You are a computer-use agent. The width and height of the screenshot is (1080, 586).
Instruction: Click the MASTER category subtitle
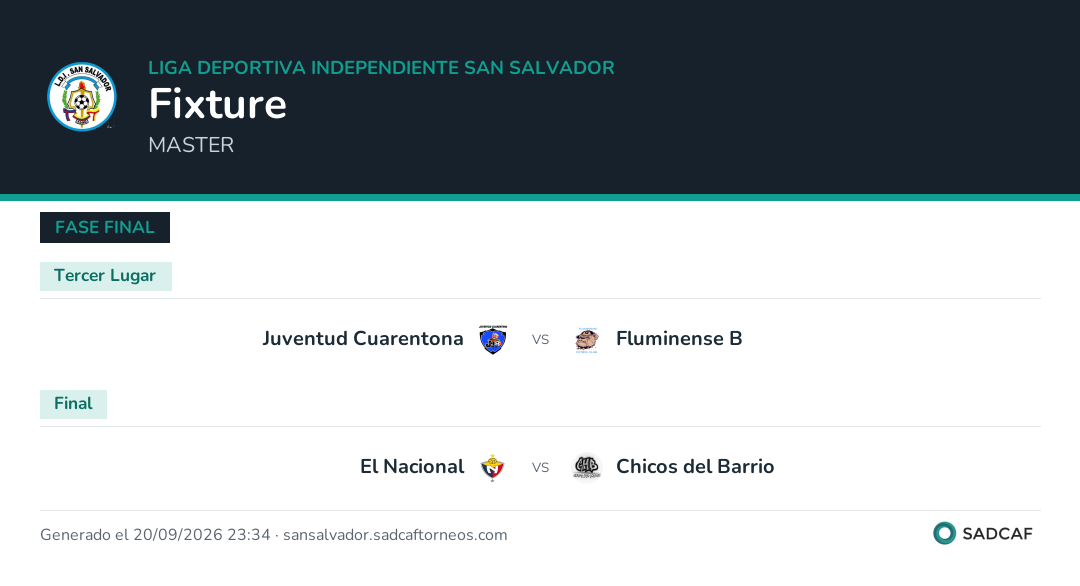[x=191, y=145]
